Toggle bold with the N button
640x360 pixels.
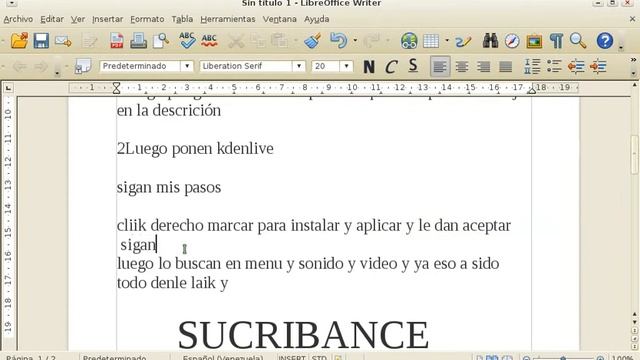(369, 66)
